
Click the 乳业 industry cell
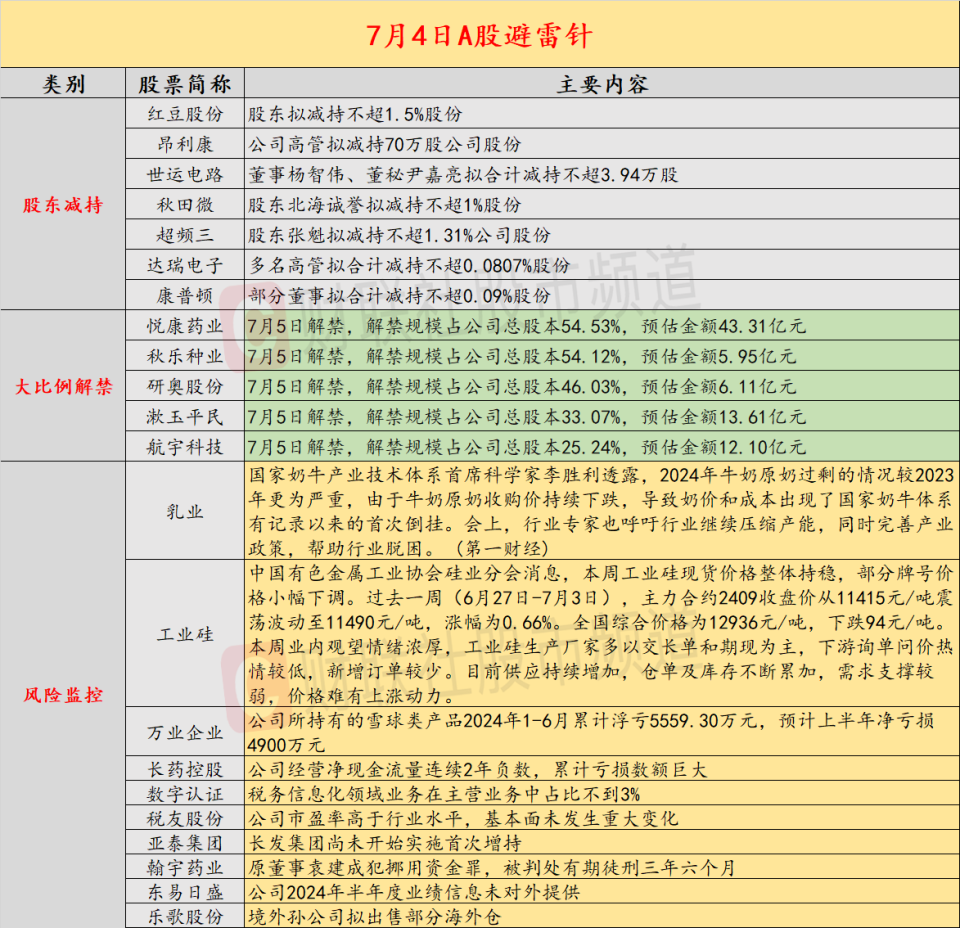(x=185, y=511)
